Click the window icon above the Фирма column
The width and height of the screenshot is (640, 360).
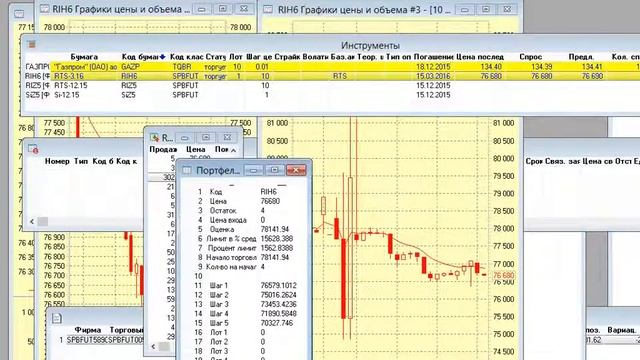57,318
